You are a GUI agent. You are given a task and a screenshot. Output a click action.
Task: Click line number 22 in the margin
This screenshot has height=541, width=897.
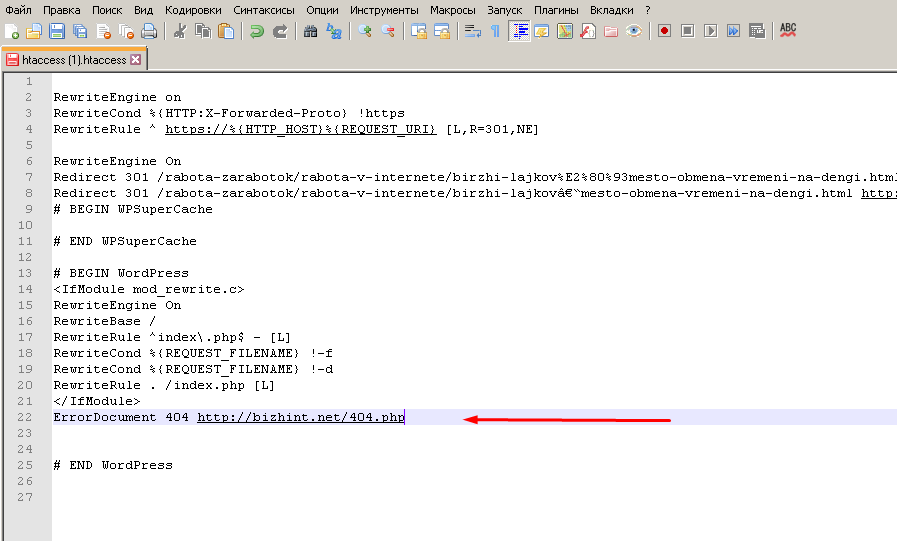tap(25, 417)
